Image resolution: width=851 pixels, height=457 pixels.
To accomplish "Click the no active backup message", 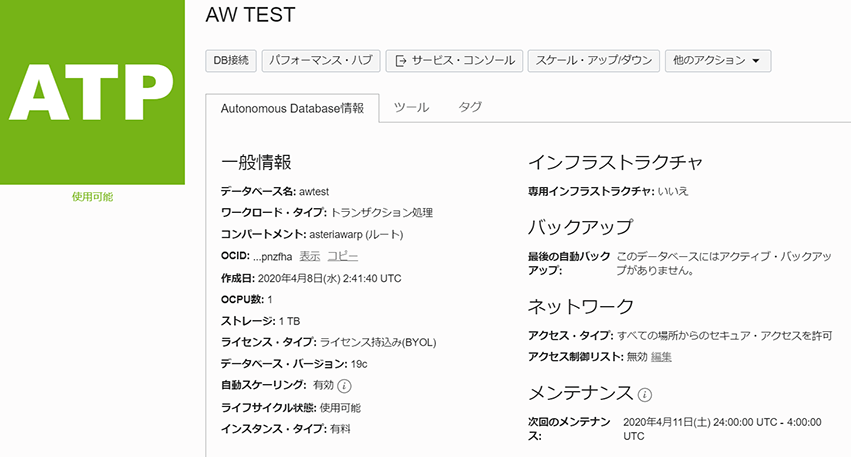I will (724, 263).
